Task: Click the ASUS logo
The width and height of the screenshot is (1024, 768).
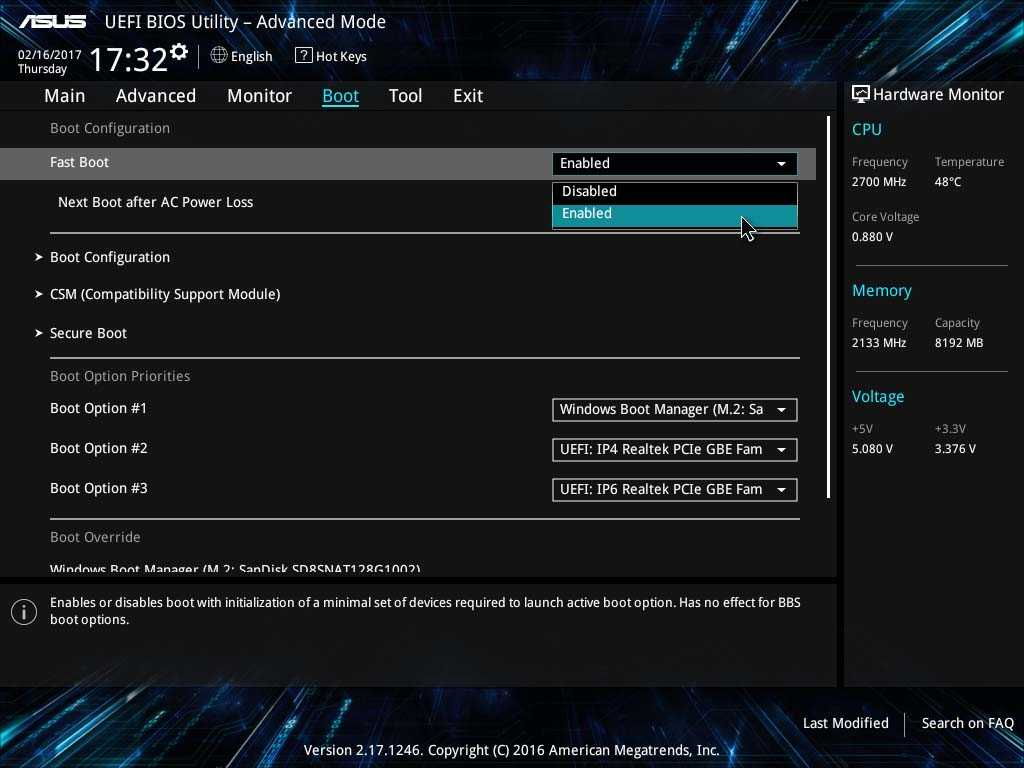Action: pyautogui.click(x=52, y=22)
